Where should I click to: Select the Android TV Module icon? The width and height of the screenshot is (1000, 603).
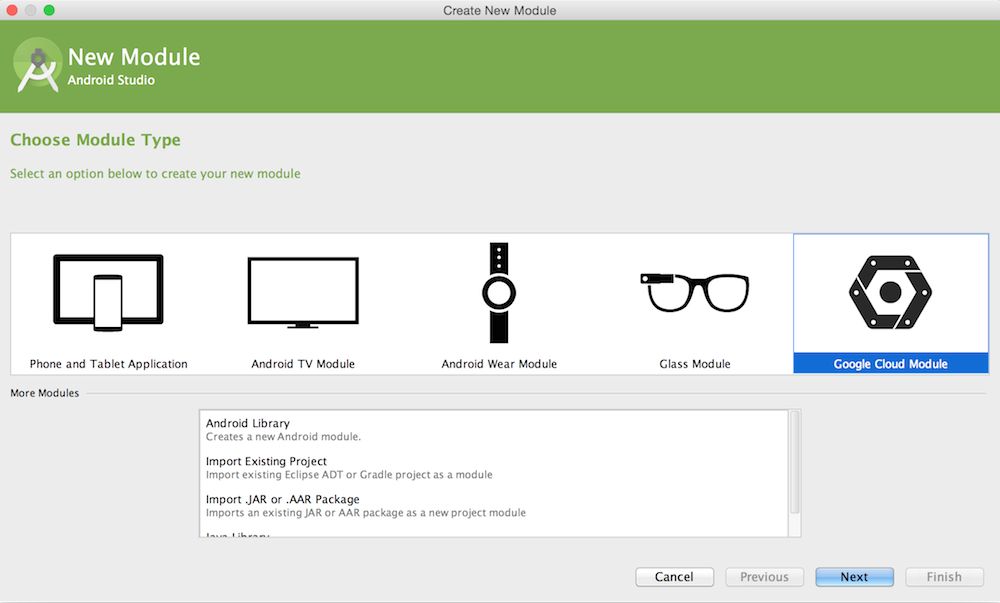(x=303, y=293)
